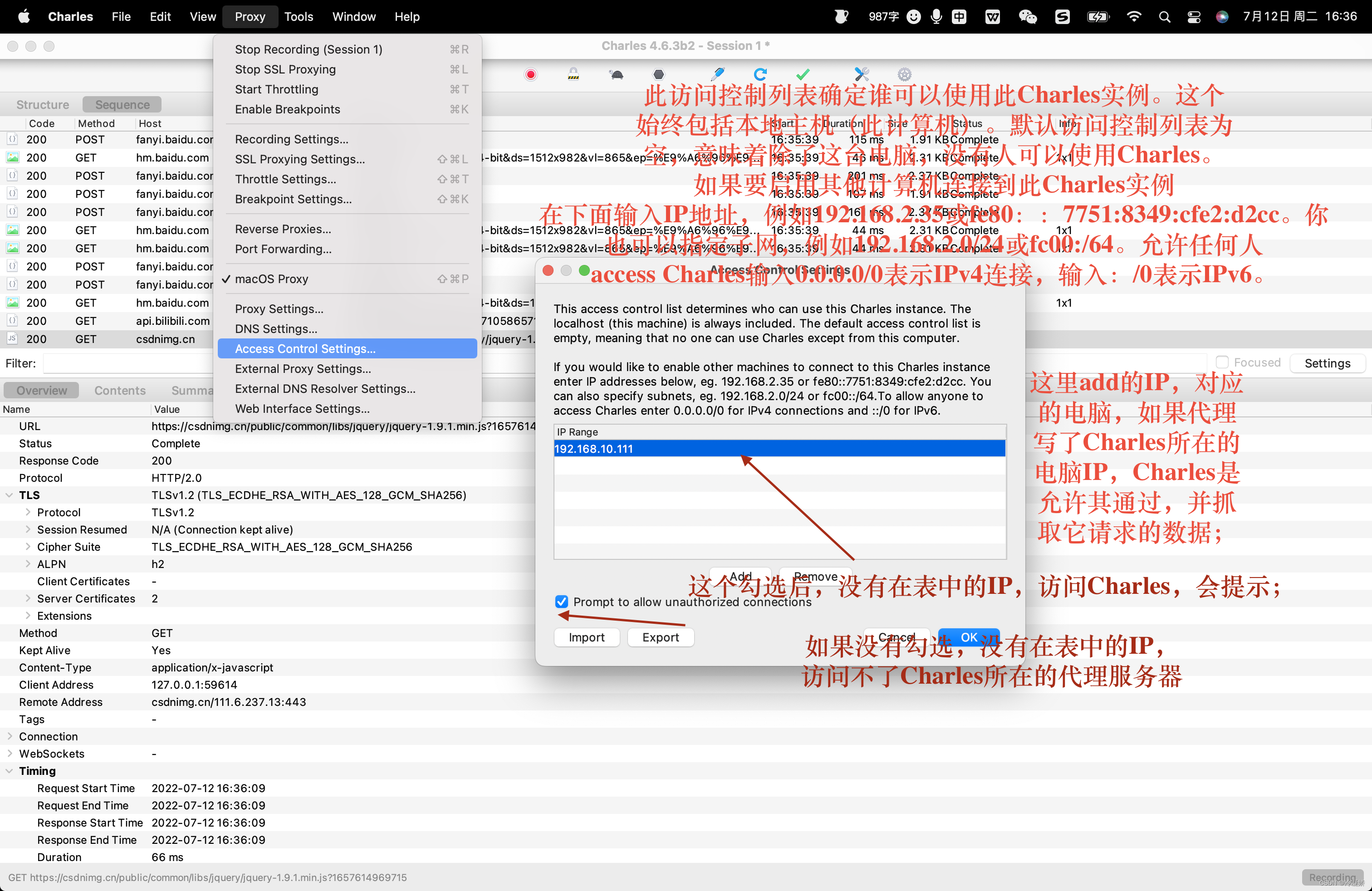Open the Settings gear toolbar icon

(905, 74)
